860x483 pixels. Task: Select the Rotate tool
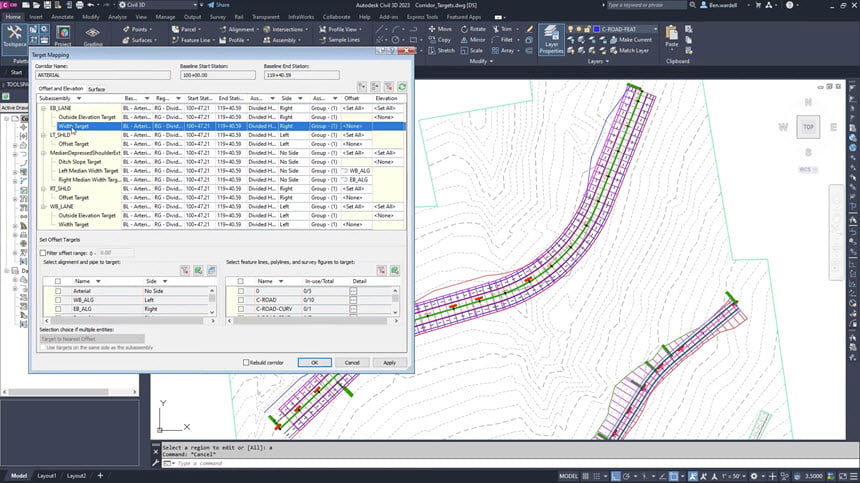473,29
